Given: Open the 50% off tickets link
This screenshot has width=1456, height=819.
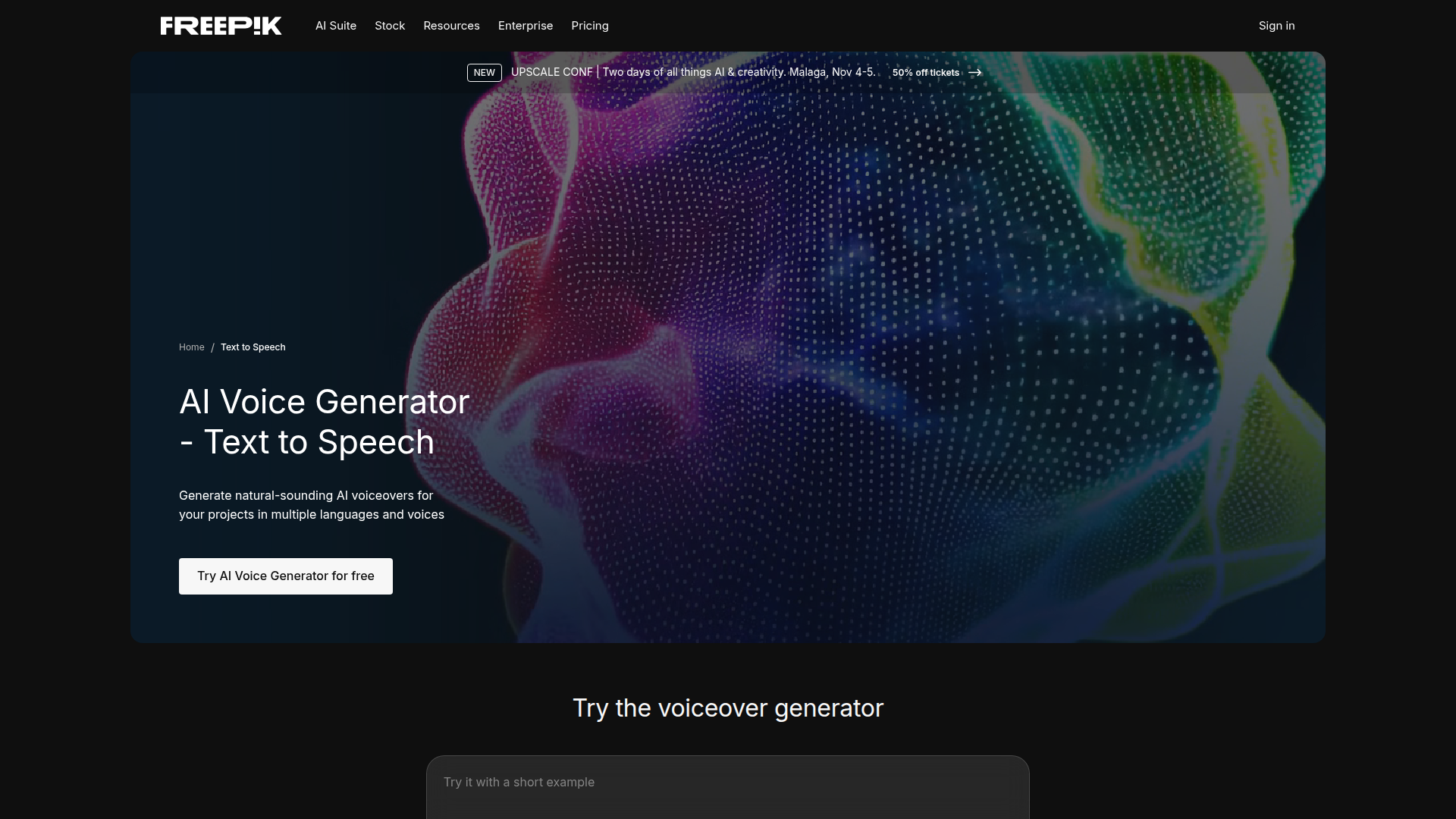Looking at the screenshot, I should tap(925, 73).
